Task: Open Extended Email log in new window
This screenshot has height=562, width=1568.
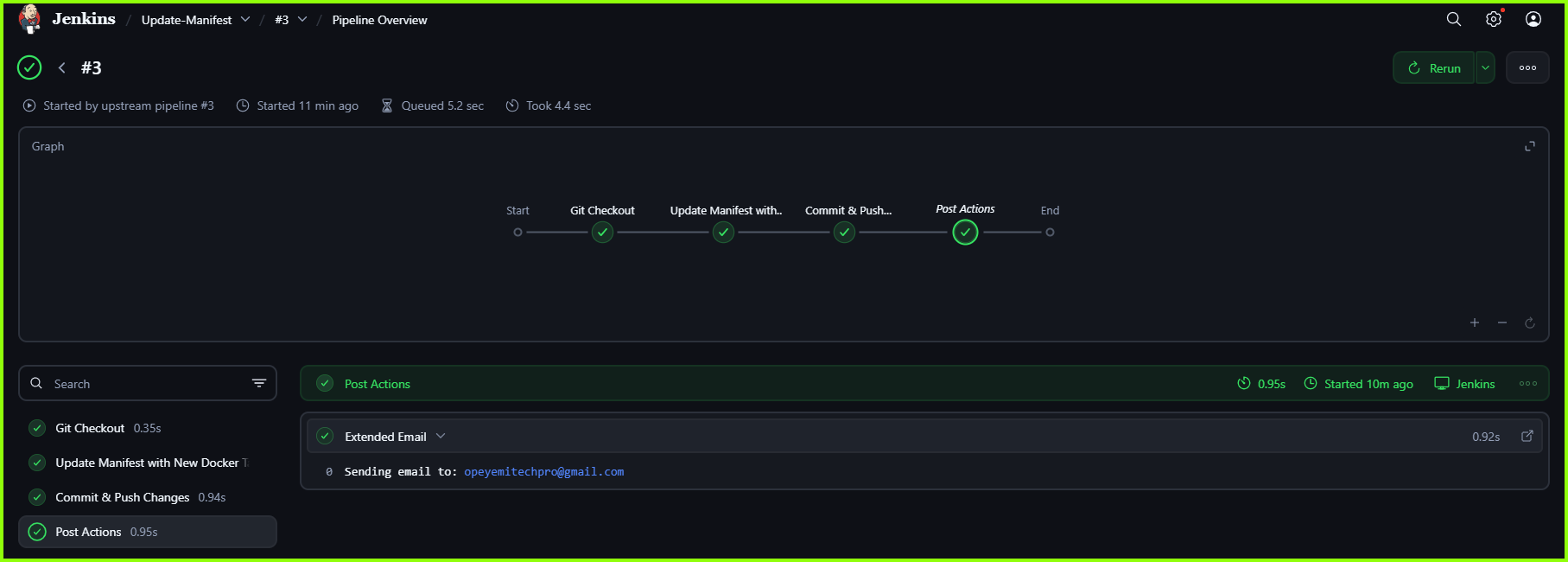Action: [1527, 436]
